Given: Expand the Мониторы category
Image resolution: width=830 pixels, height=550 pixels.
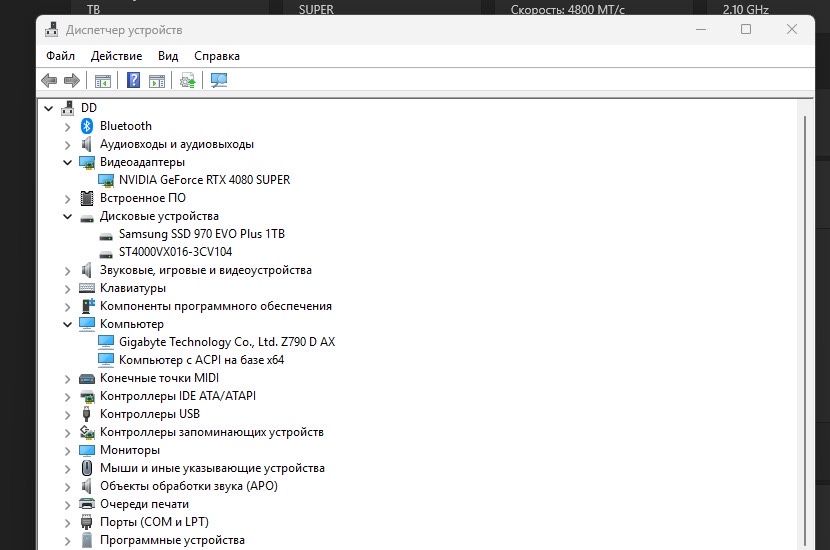Looking at the screenshot, I should [67, 451].
